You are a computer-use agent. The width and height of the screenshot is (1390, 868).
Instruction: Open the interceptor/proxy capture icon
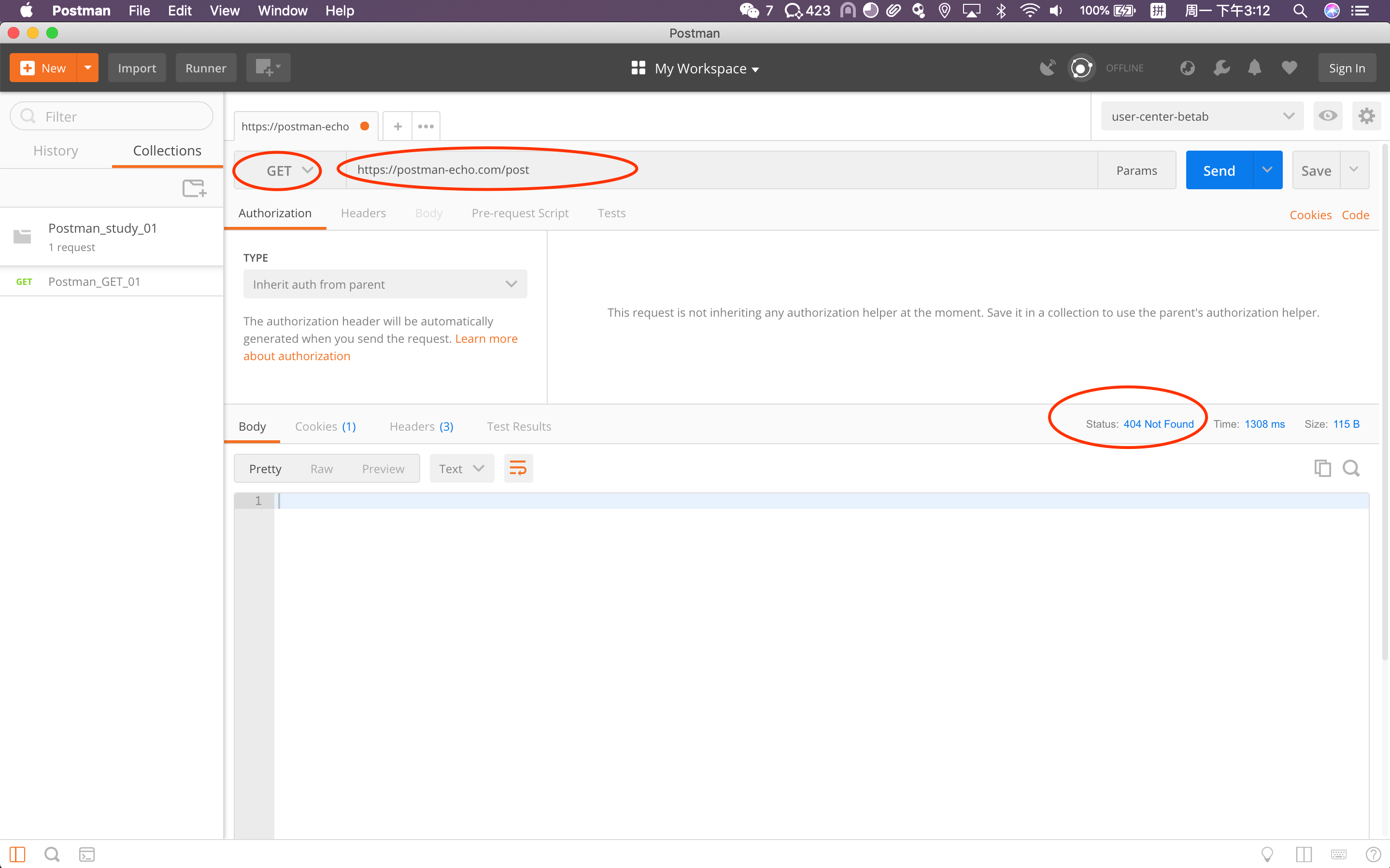click(x=1047, y=68)
